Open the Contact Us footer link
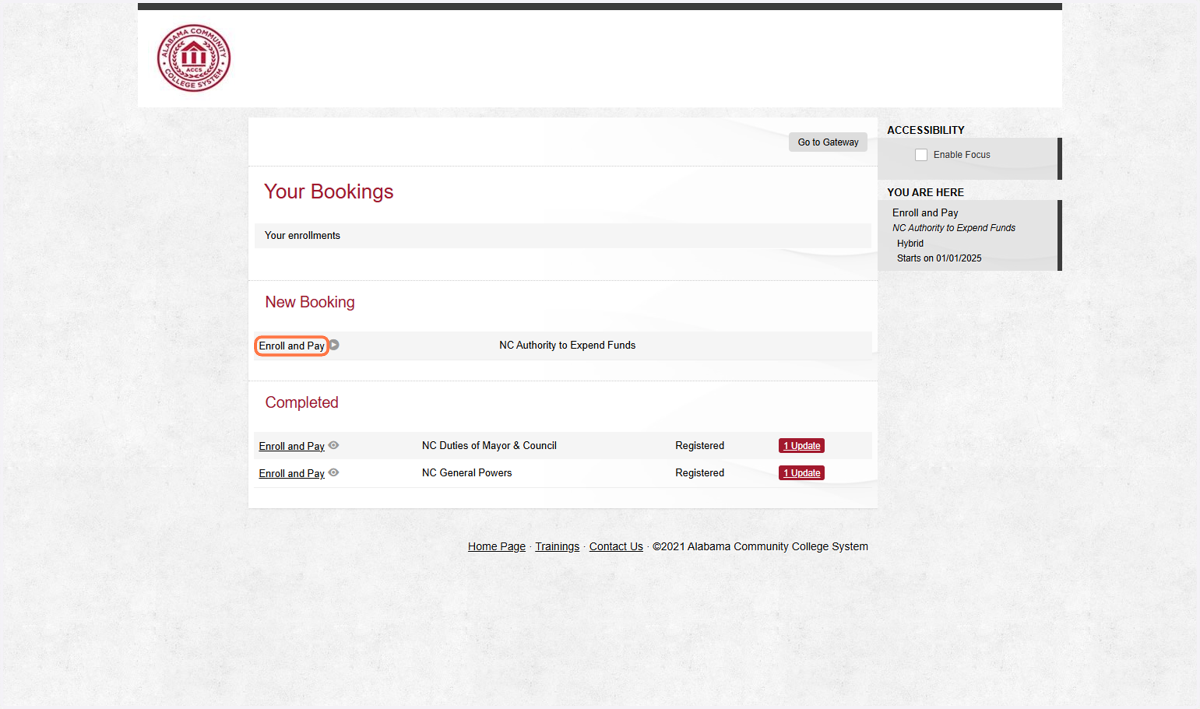Viewport: 1200px width, 709px height. click(616, 546)
